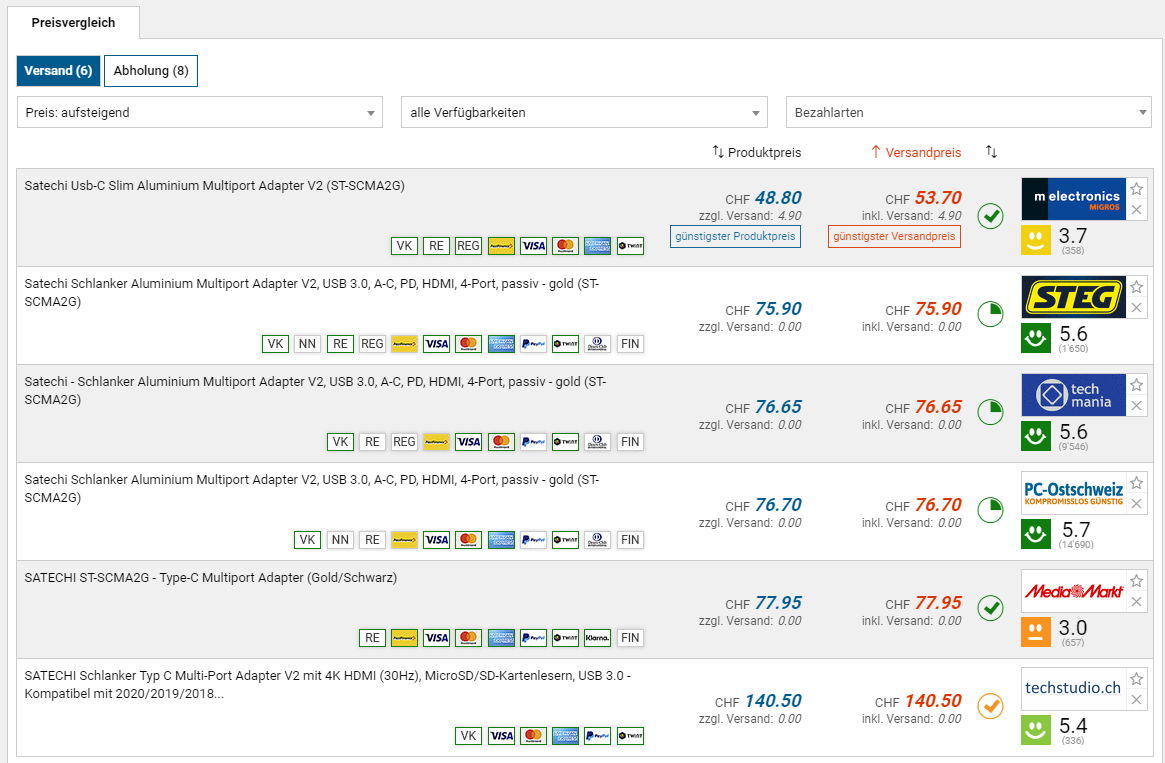The width and height of the screenshot is (1165, 763).
Task: Select the Preisvergleich tab
Action: click(73, 22)
